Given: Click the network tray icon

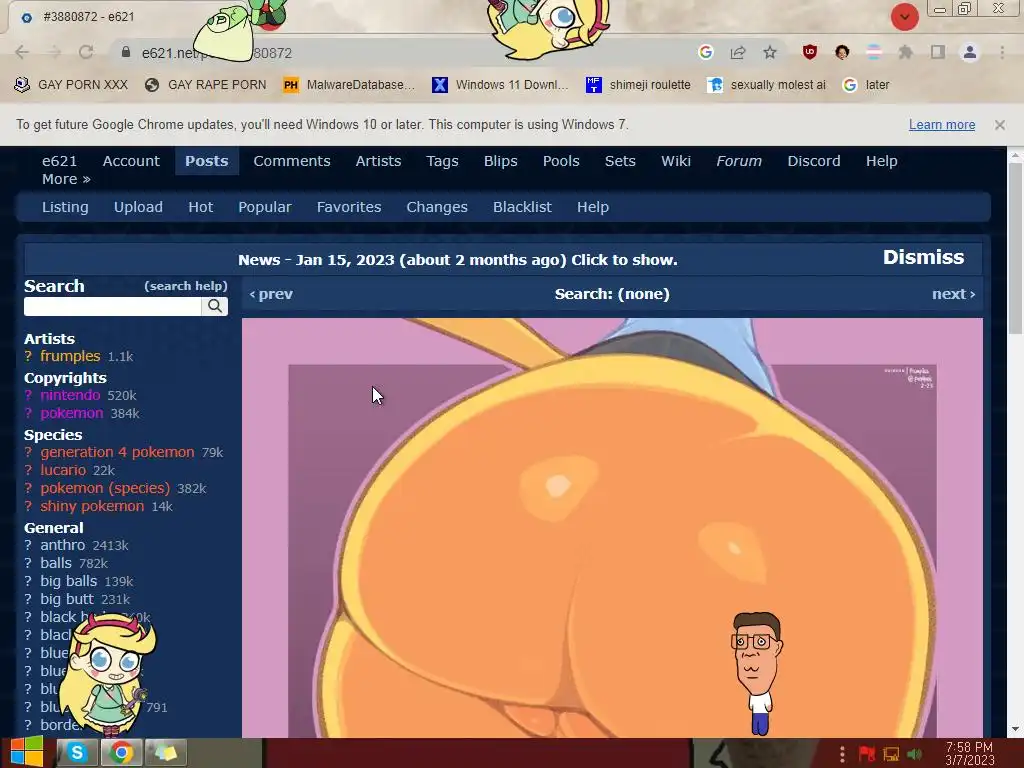Looking at the screenshot, I should [x=891, y=754].
